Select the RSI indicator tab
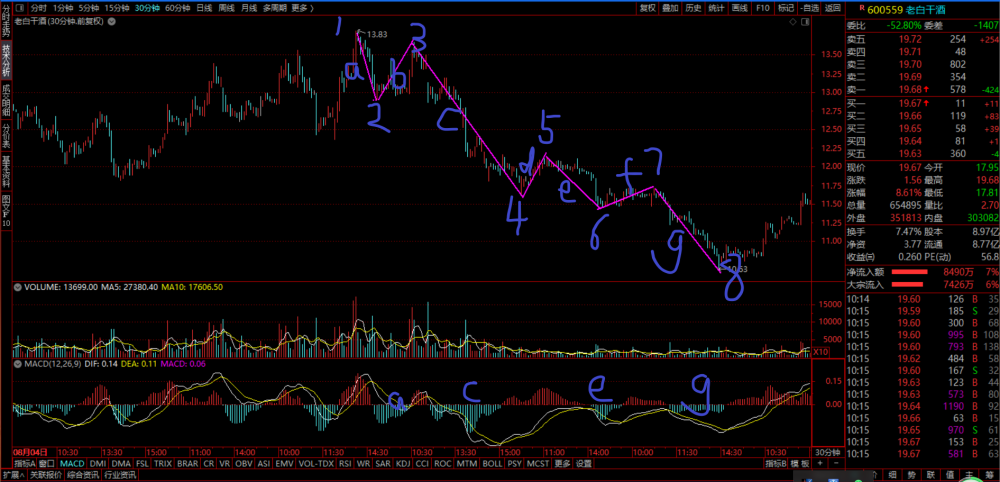Screen dimensions: 1000x482 point(345,464)
